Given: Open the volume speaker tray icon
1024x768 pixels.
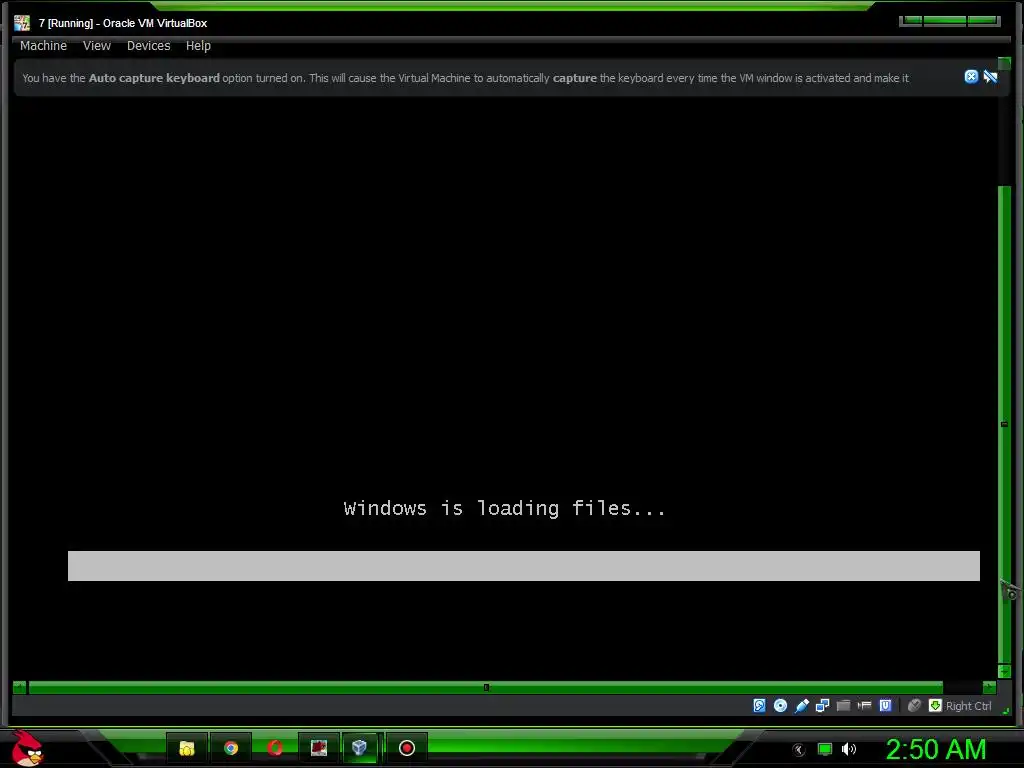Looking at the screenshot, I should pyautogui.click(x=848, y=749).
